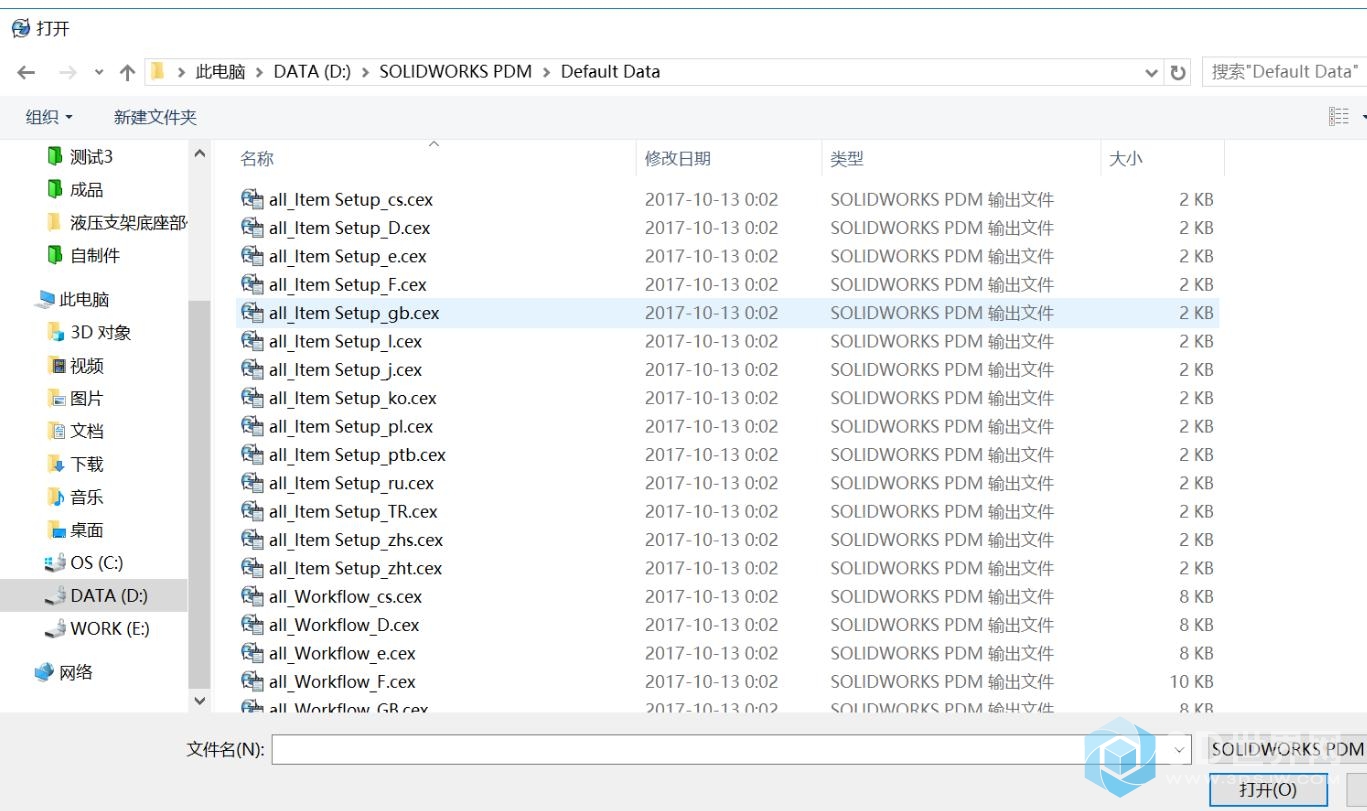This screenshot has width=1367, height=811.
Task: Click sidebar scrollbar down arrow
Action: (x=199, y=701)
